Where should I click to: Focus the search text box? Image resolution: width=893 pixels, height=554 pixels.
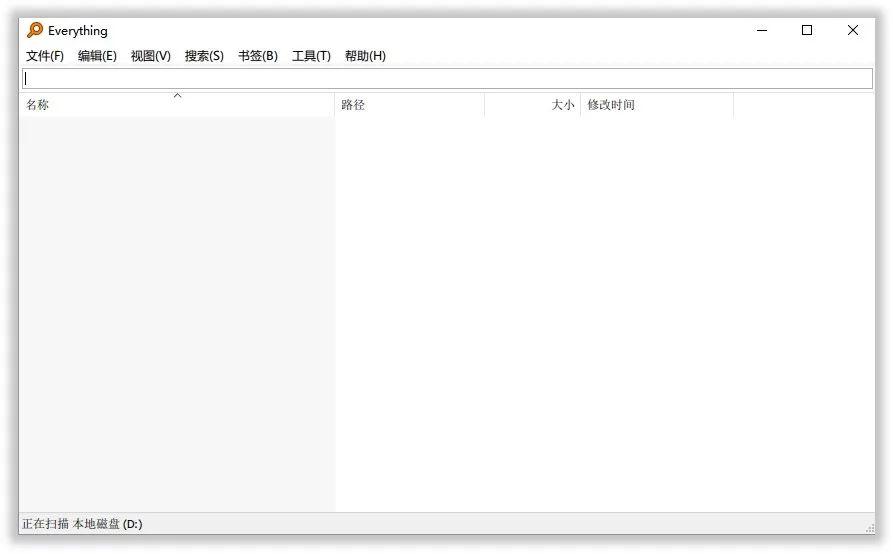[447, 79]
